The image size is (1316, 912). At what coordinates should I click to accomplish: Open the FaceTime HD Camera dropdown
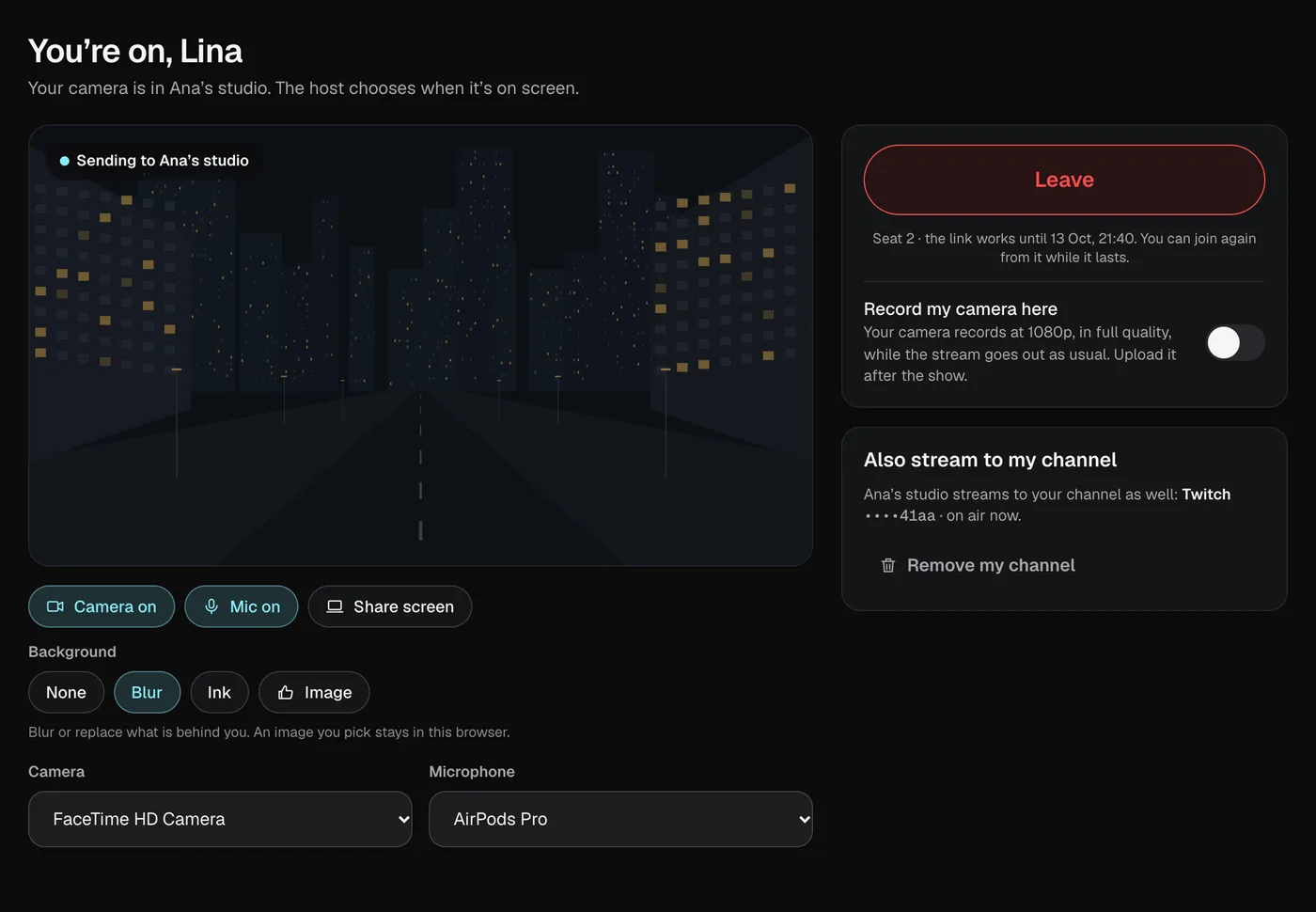click(220, 819)
